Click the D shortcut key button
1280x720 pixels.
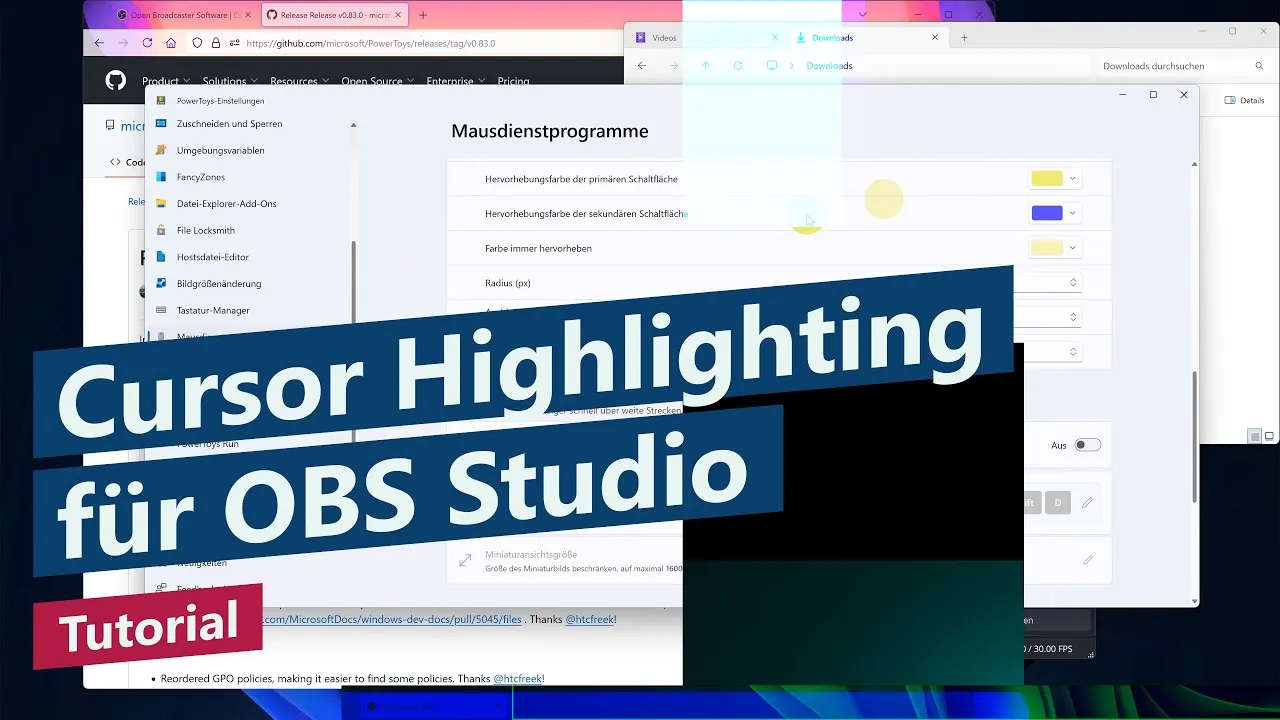(1058, 502)
